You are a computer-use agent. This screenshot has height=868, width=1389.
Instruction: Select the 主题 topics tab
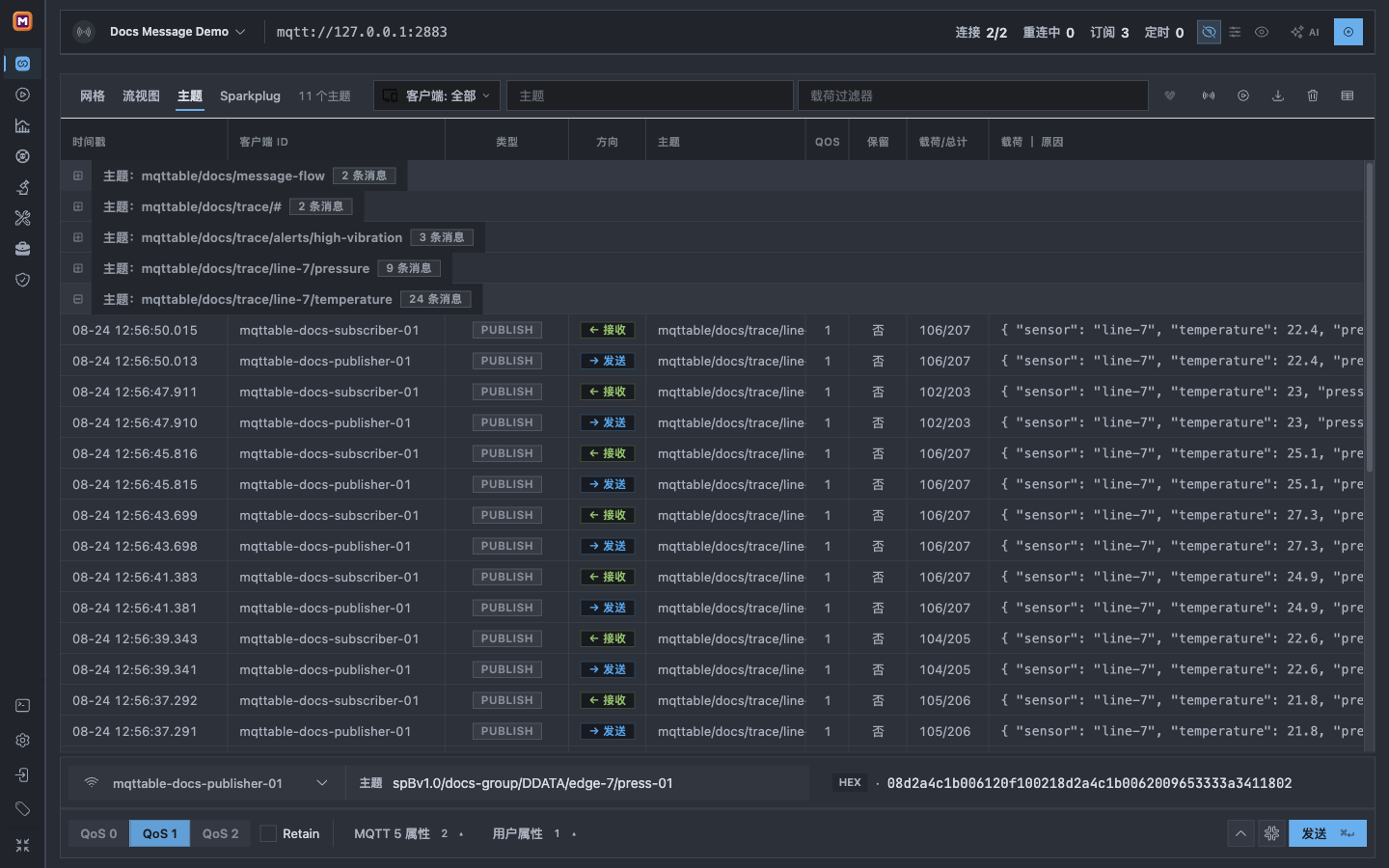click(x=190, y=95)
